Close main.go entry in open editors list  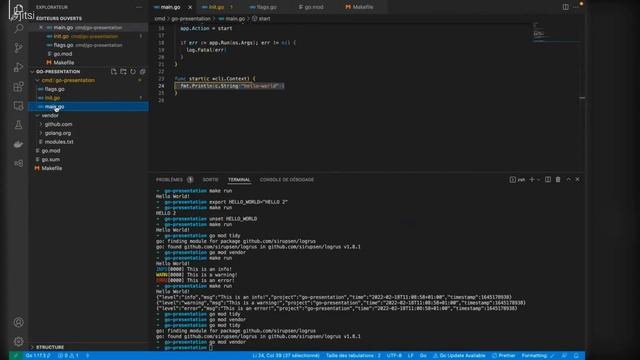pos(41,27)
